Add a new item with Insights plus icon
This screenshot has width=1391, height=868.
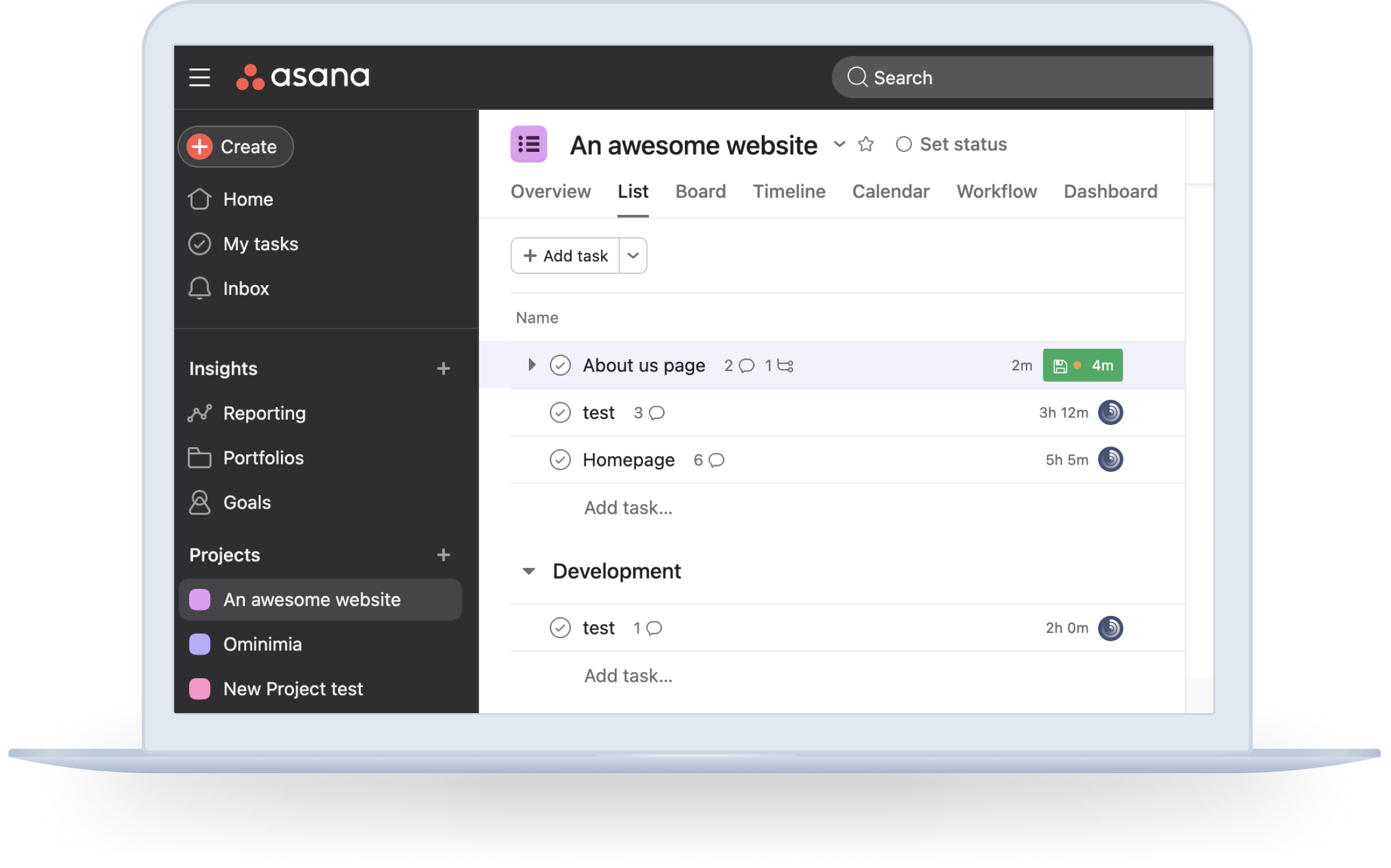443,369
